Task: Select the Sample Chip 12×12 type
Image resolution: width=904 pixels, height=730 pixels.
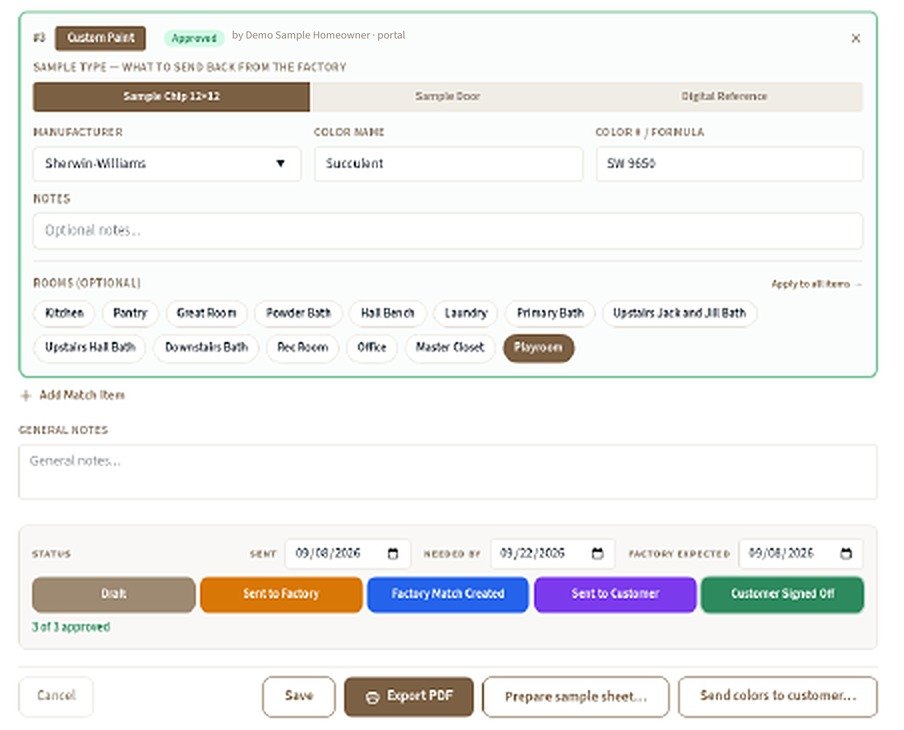Action: (171, 96)
